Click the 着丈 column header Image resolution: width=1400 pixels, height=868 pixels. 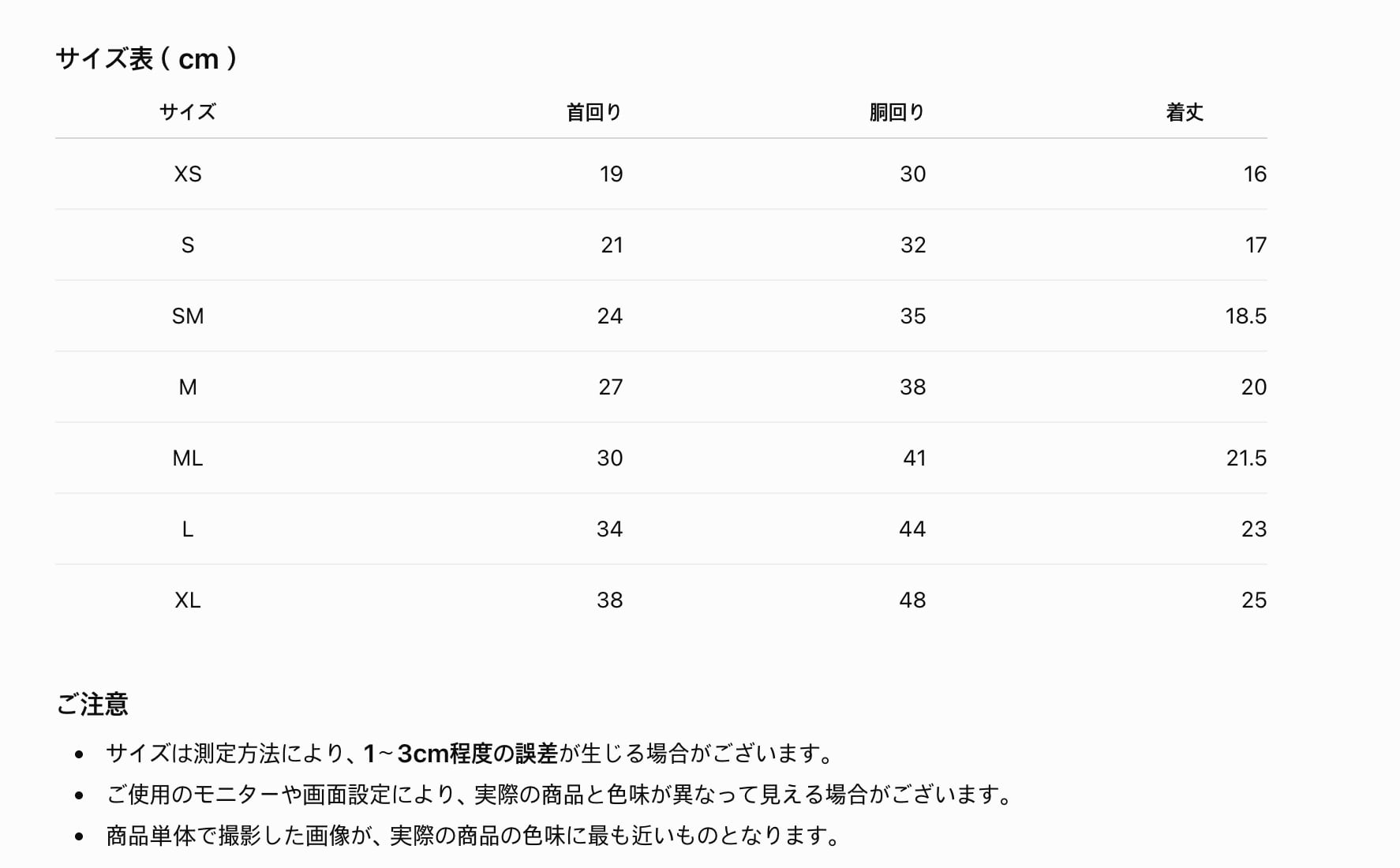click(x=1185, y=112)
